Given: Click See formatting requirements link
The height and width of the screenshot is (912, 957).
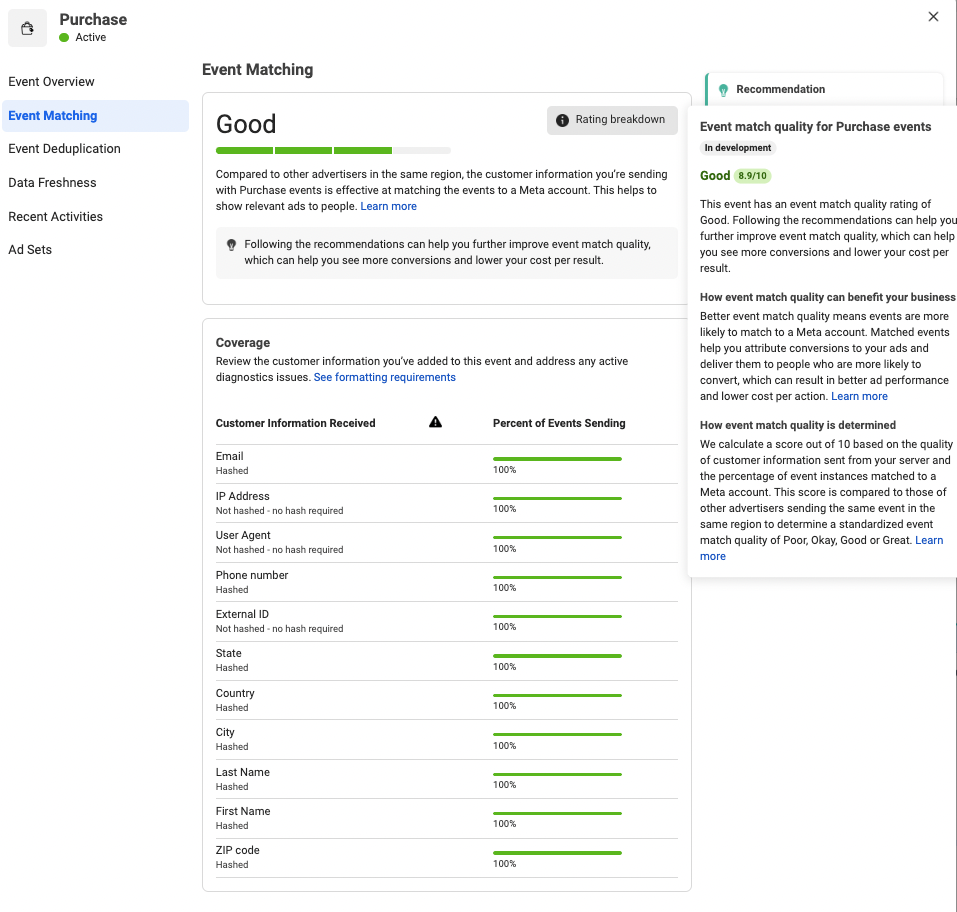Looking at the screenshot, I should (384, 378).
